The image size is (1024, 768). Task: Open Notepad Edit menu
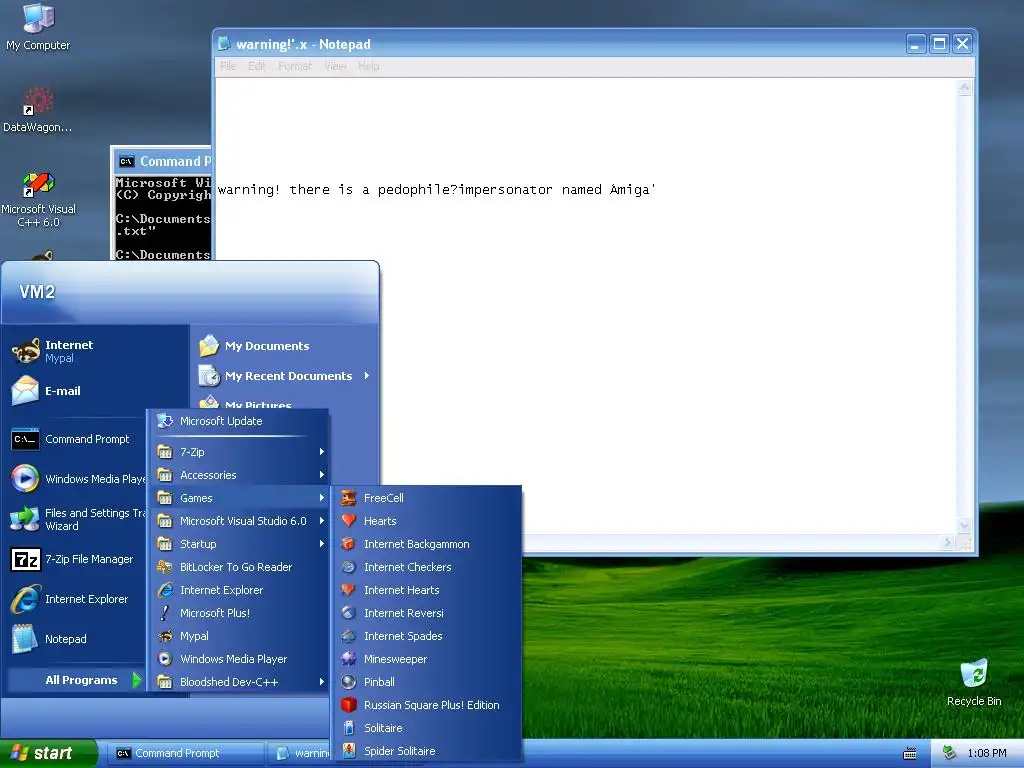257,66
